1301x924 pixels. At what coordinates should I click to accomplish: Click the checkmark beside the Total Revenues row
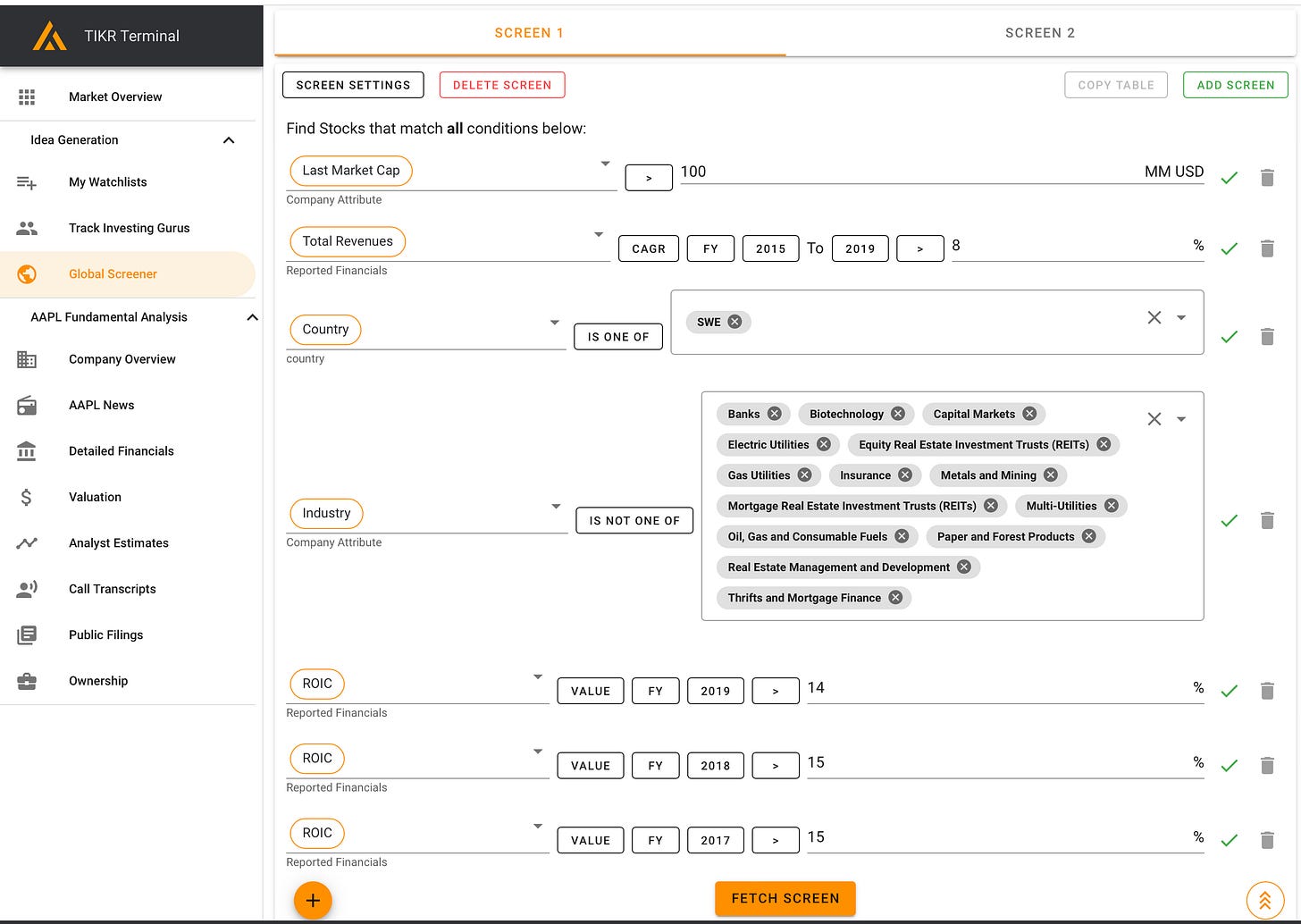click(1230, 248)
